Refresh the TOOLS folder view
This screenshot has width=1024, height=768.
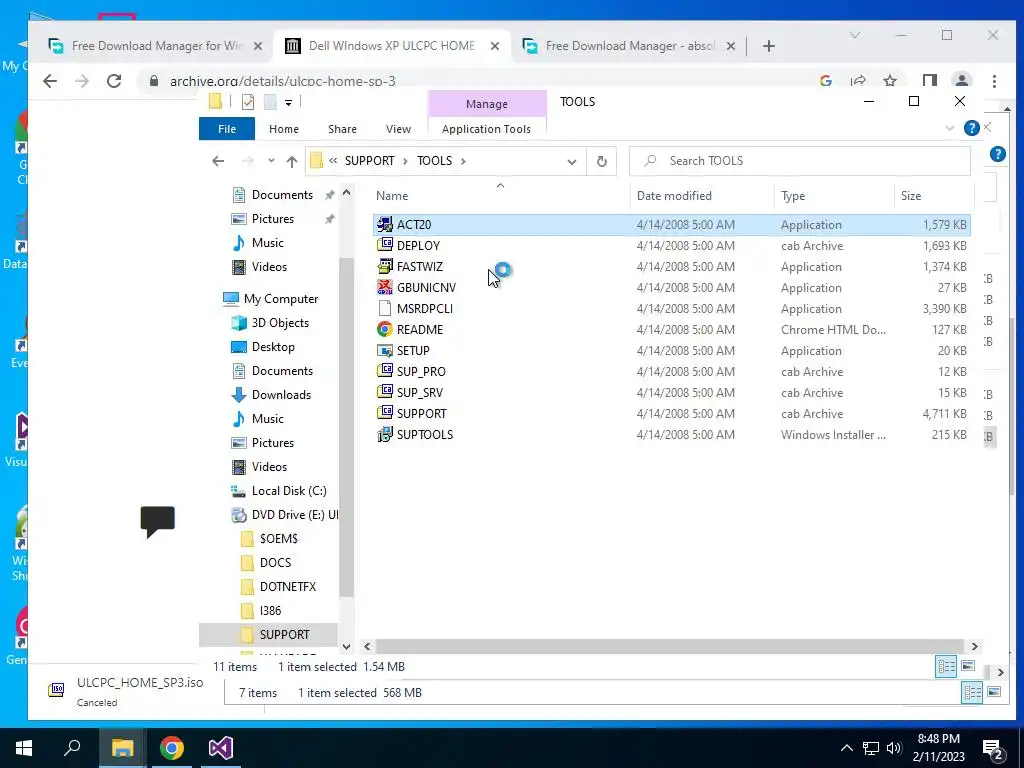pos(601,161)
